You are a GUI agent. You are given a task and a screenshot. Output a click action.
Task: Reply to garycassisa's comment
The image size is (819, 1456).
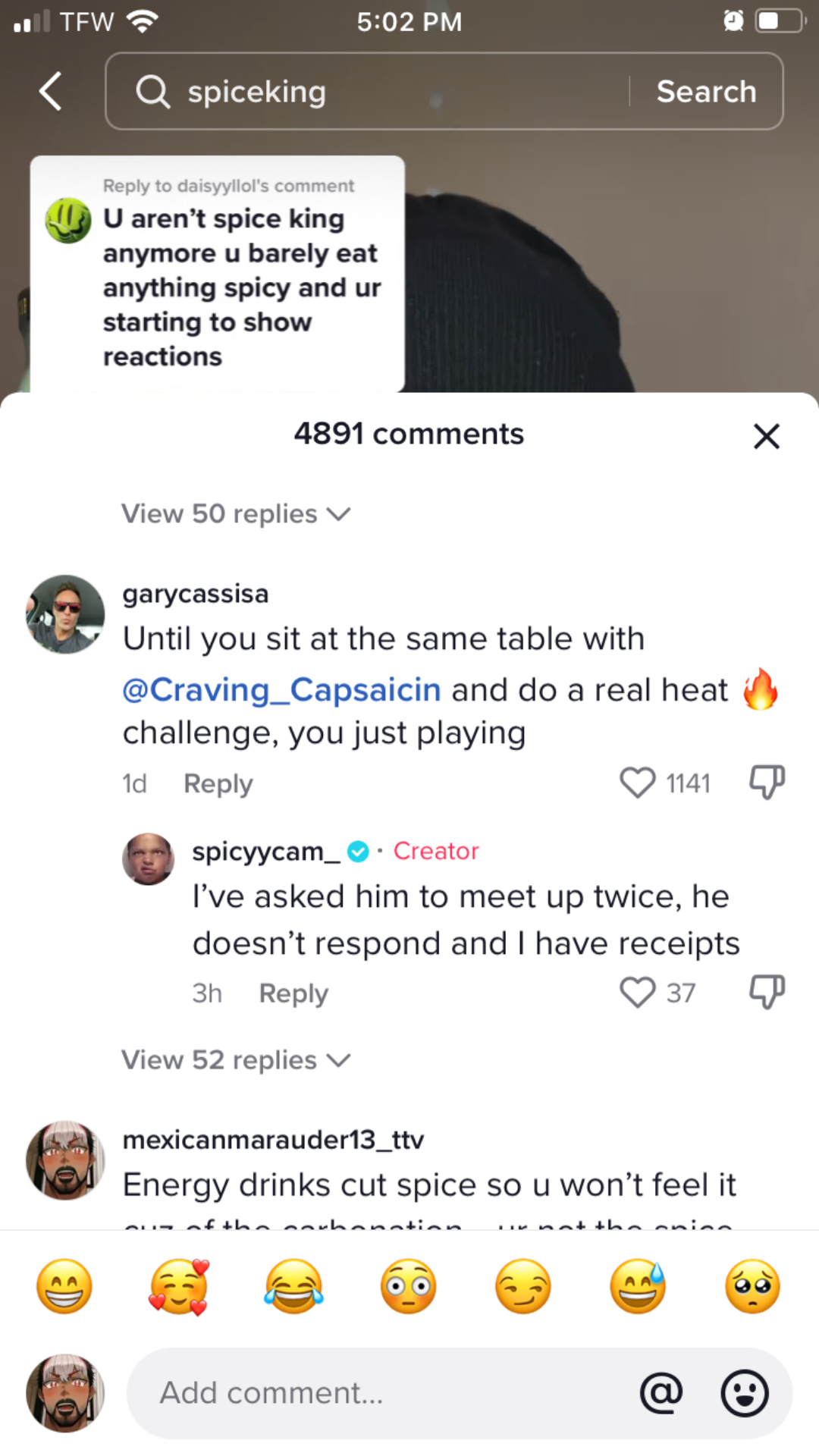click(218, 783)
